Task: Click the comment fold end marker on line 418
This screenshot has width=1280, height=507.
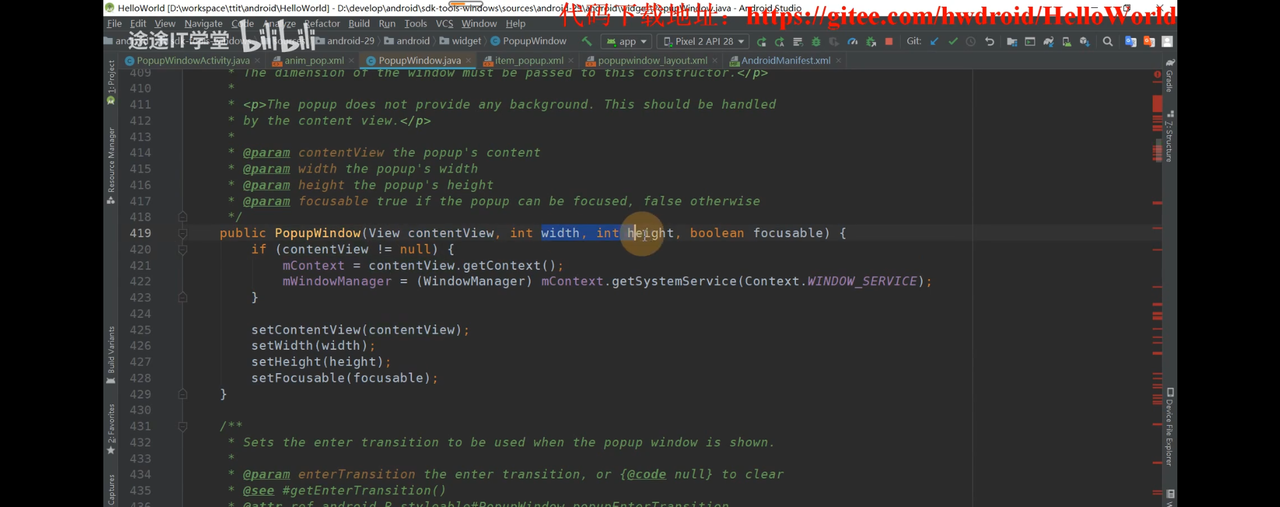Action: [x=183, y=217]
